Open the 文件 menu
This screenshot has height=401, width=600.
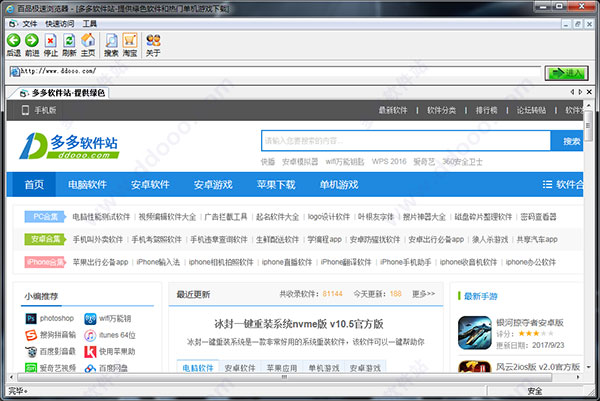[x=29, y=24]
